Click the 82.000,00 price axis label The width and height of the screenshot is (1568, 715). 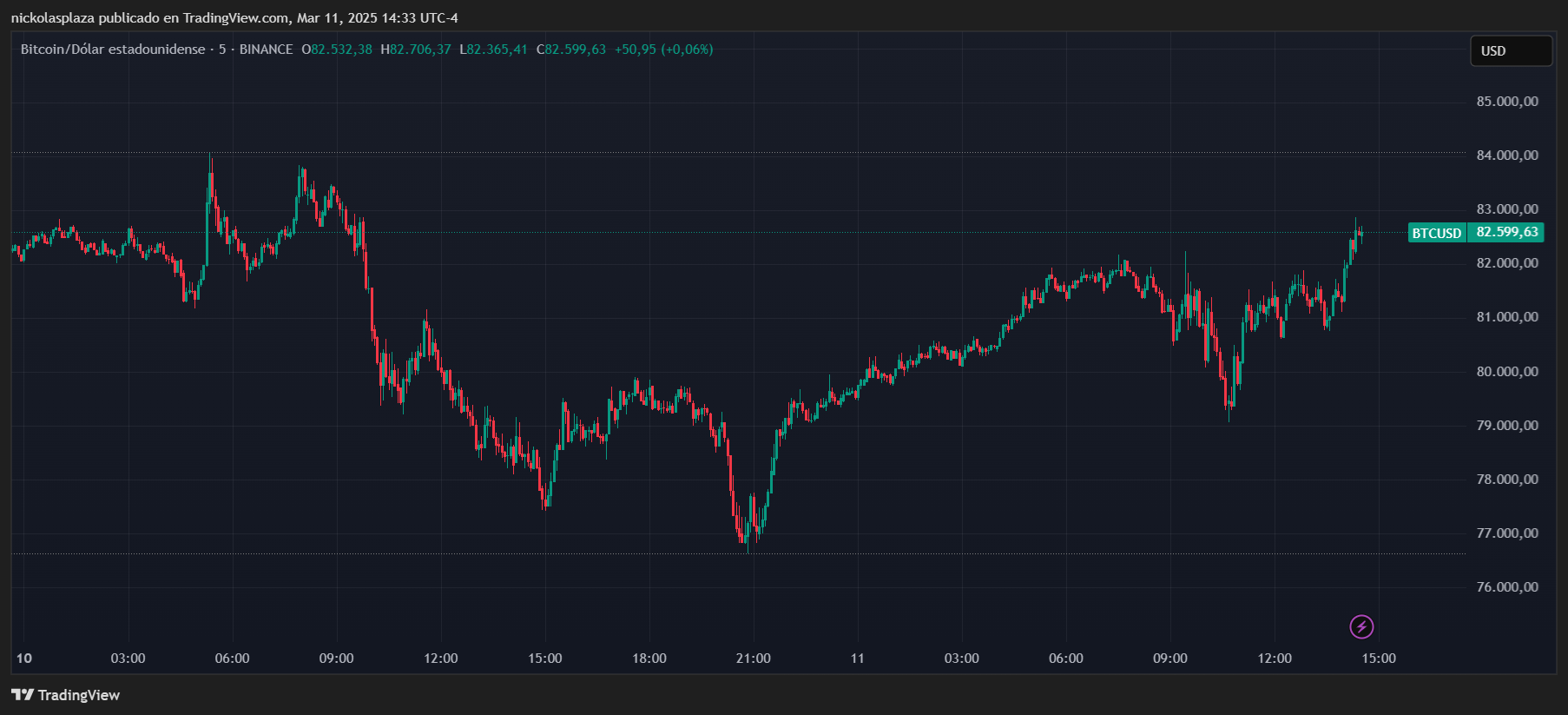click(1507, 263)
